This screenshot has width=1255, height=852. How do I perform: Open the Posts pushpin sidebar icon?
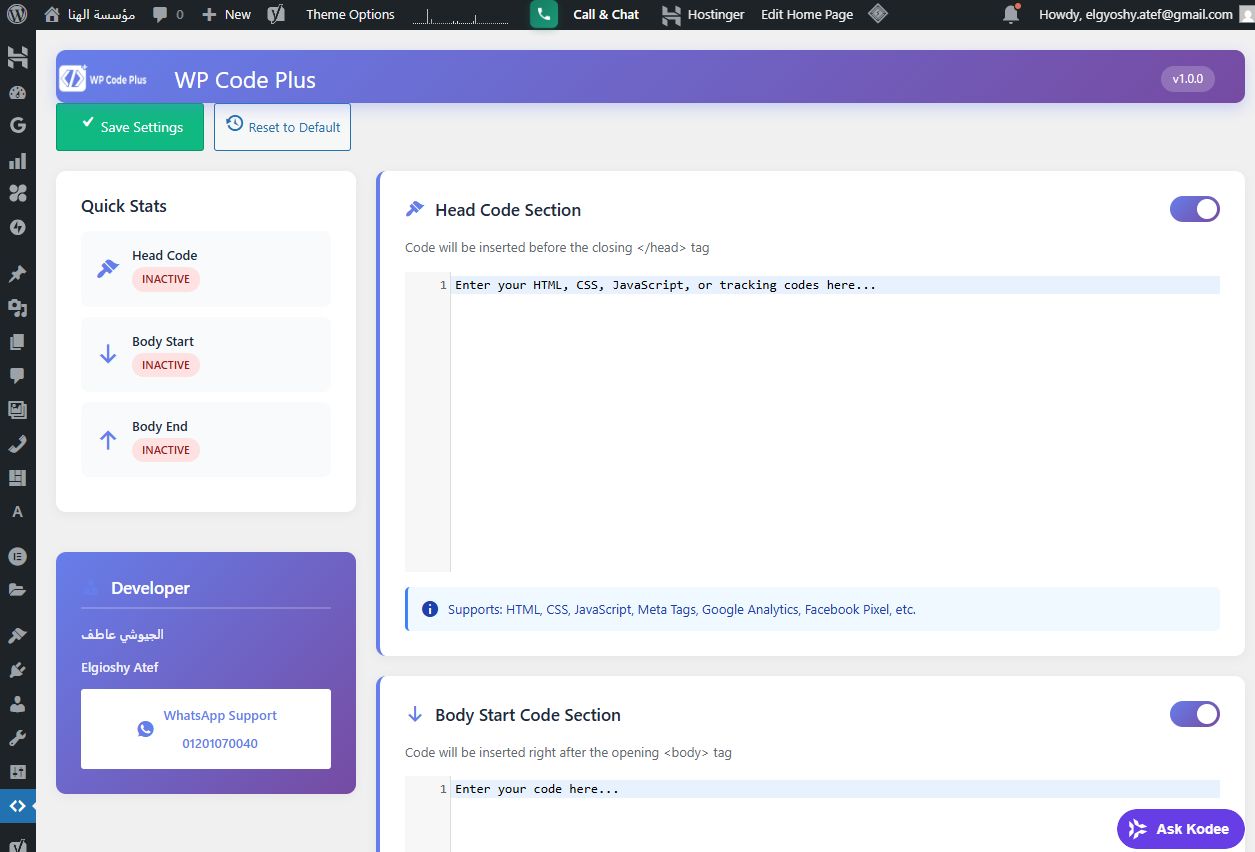(17, 273)
